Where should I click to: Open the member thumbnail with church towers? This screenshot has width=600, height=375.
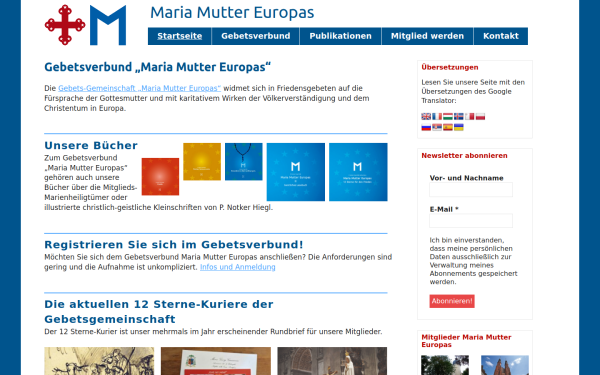click(x=505, y=365)
